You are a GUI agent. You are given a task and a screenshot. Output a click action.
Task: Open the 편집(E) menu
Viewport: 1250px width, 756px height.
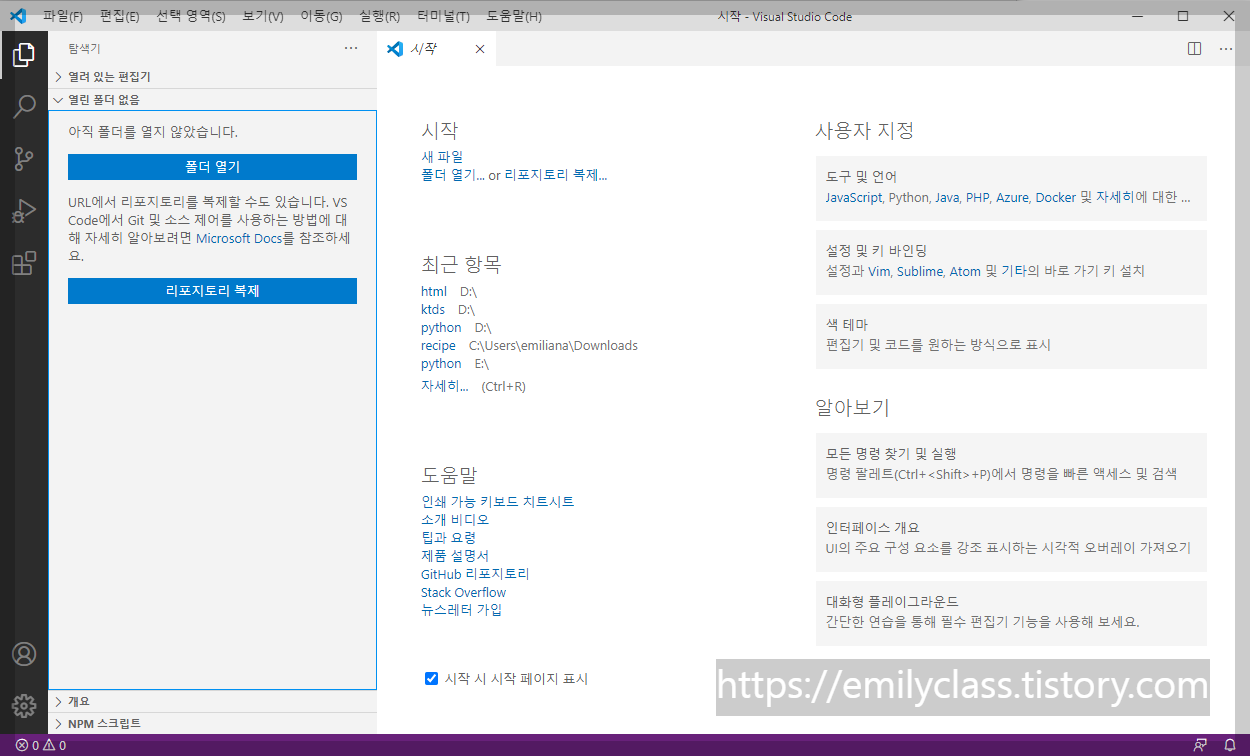point(120,17)
